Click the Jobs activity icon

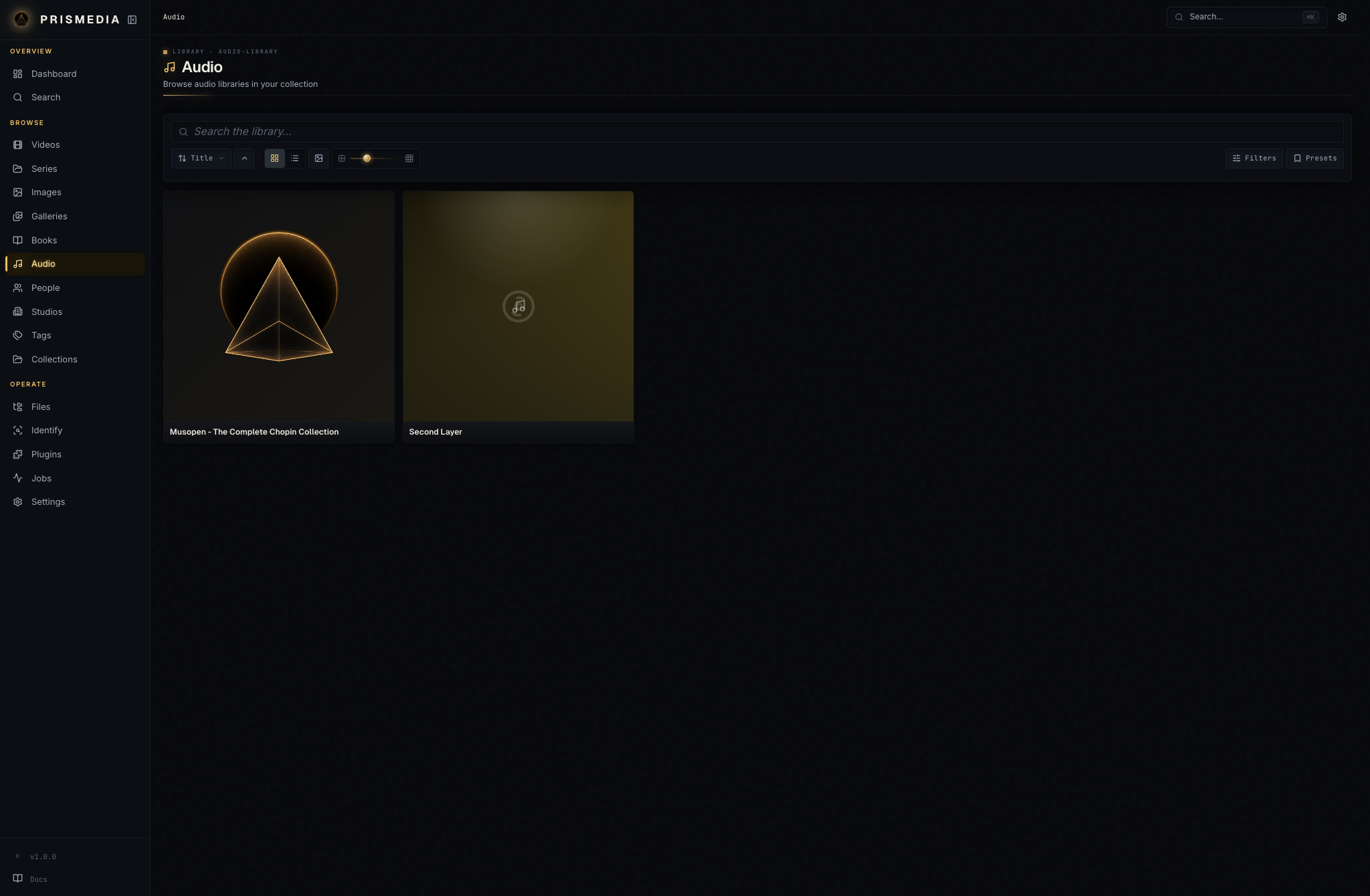(18, 478)
